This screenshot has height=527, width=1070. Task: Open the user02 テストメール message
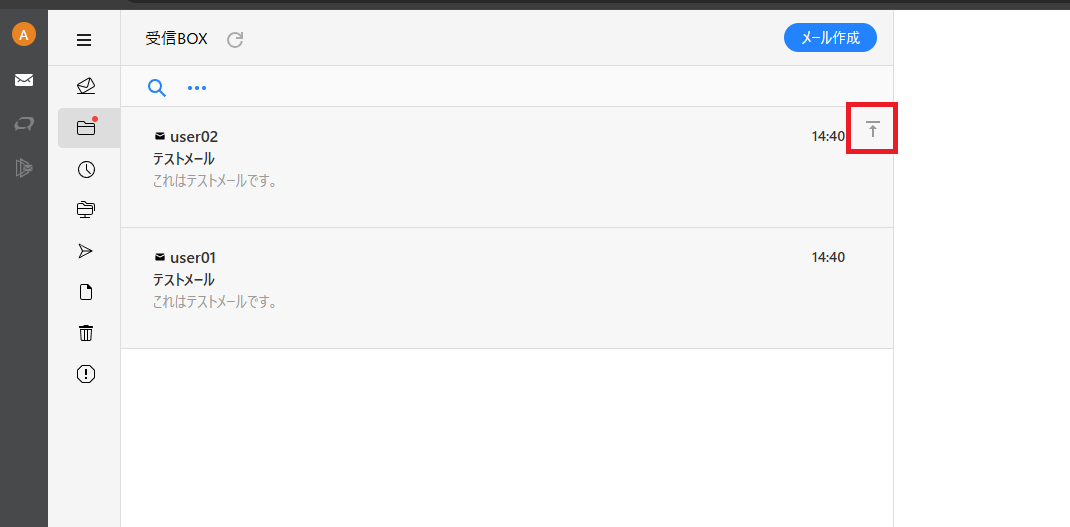click(506, 167)
